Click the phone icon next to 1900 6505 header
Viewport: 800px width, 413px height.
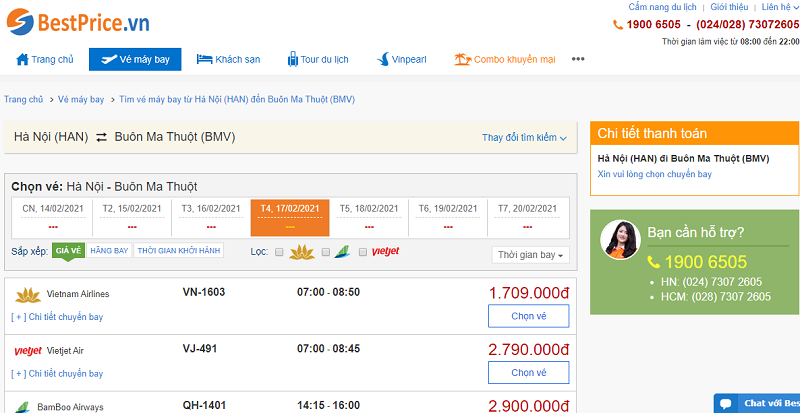click(618, 25)
